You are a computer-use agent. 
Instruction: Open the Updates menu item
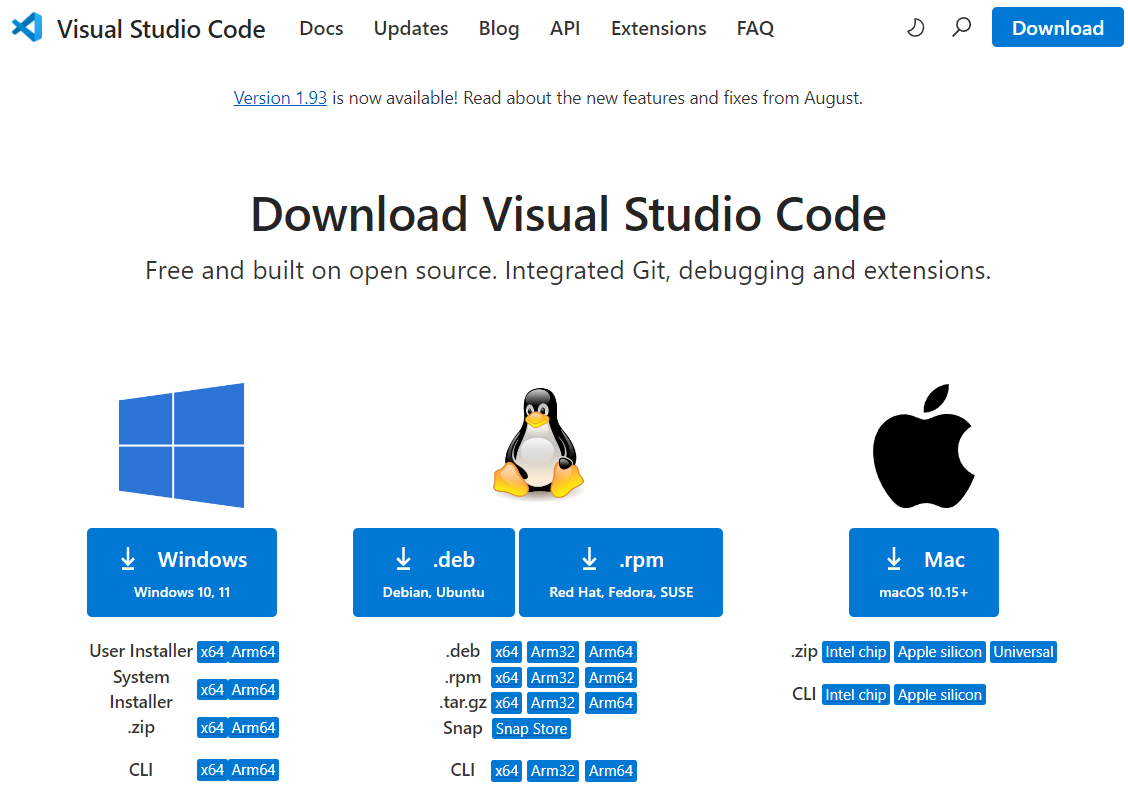coord(411,28)
